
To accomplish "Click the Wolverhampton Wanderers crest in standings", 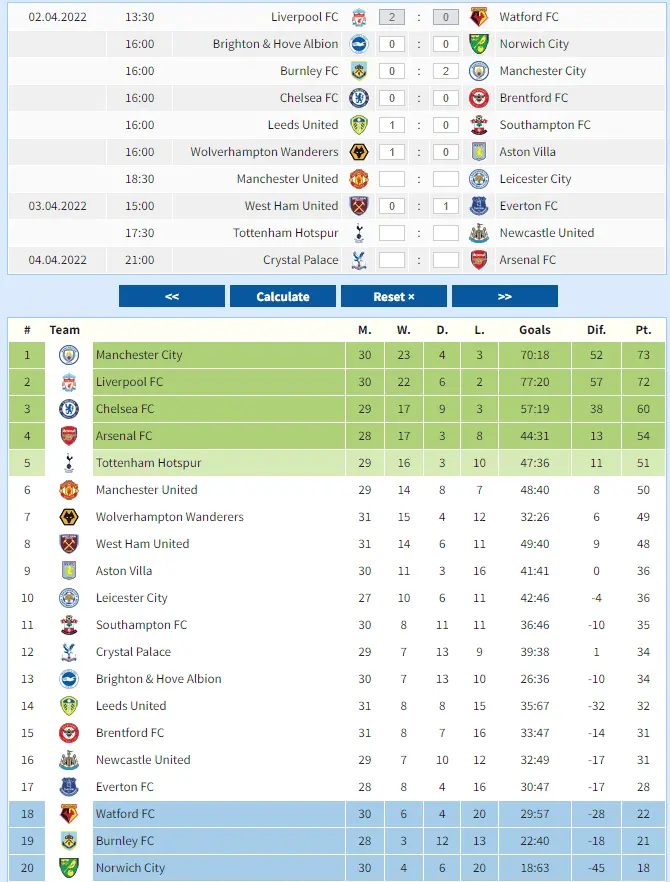I will pos(68,517).
